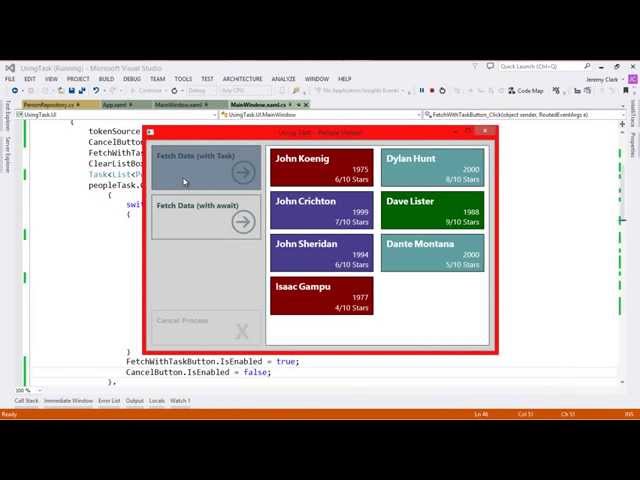The width and height of the screenshot is (640, 480).
Task: Open the Immediate Window tab
Action: click(68, 401)
